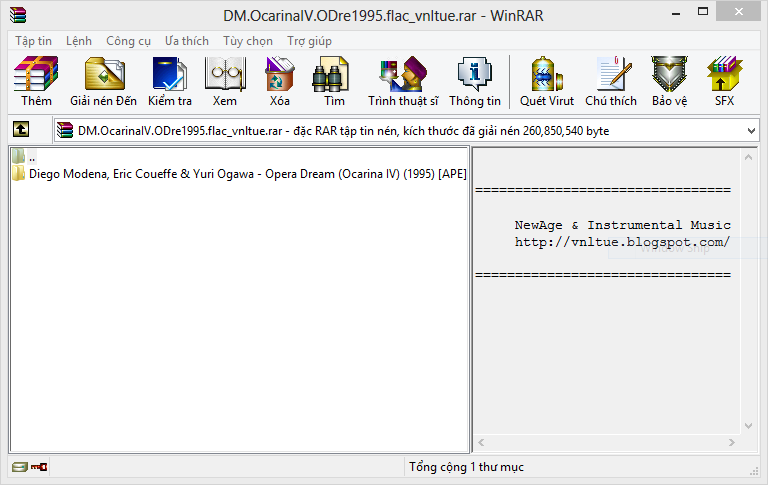This screenshot has height=485, width=768.
Task: Open the Lệnh menu
Action: pyautogui.click(x=79, y=41)
